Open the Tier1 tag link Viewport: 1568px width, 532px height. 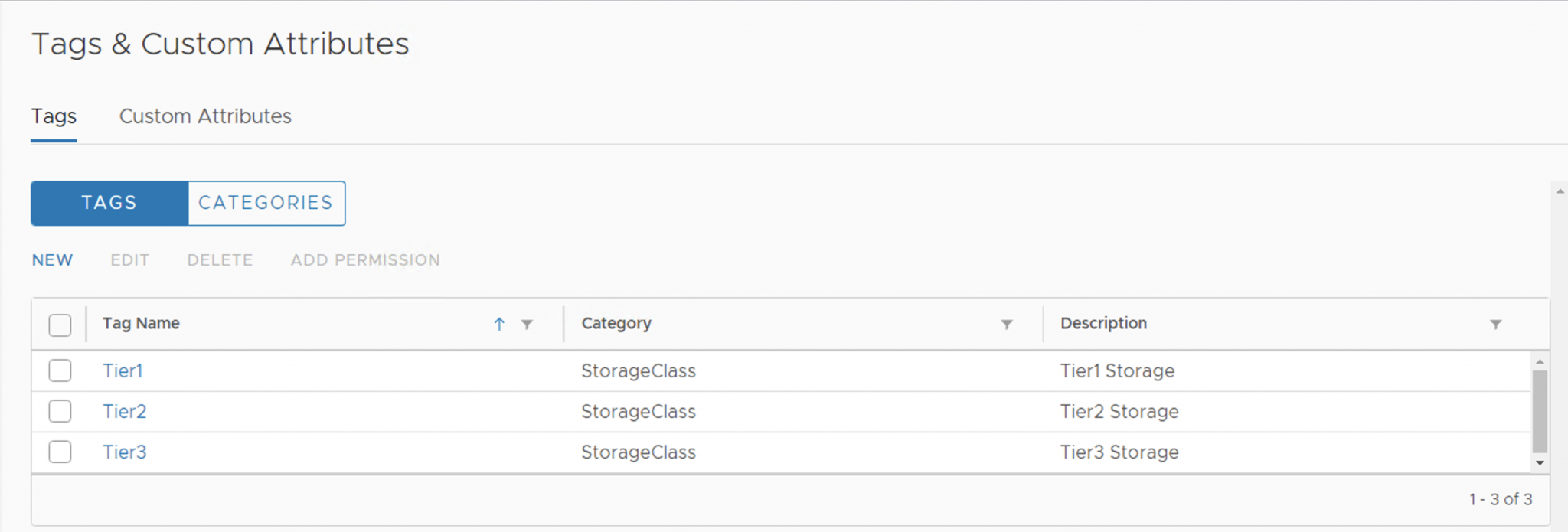click(123, 370)
